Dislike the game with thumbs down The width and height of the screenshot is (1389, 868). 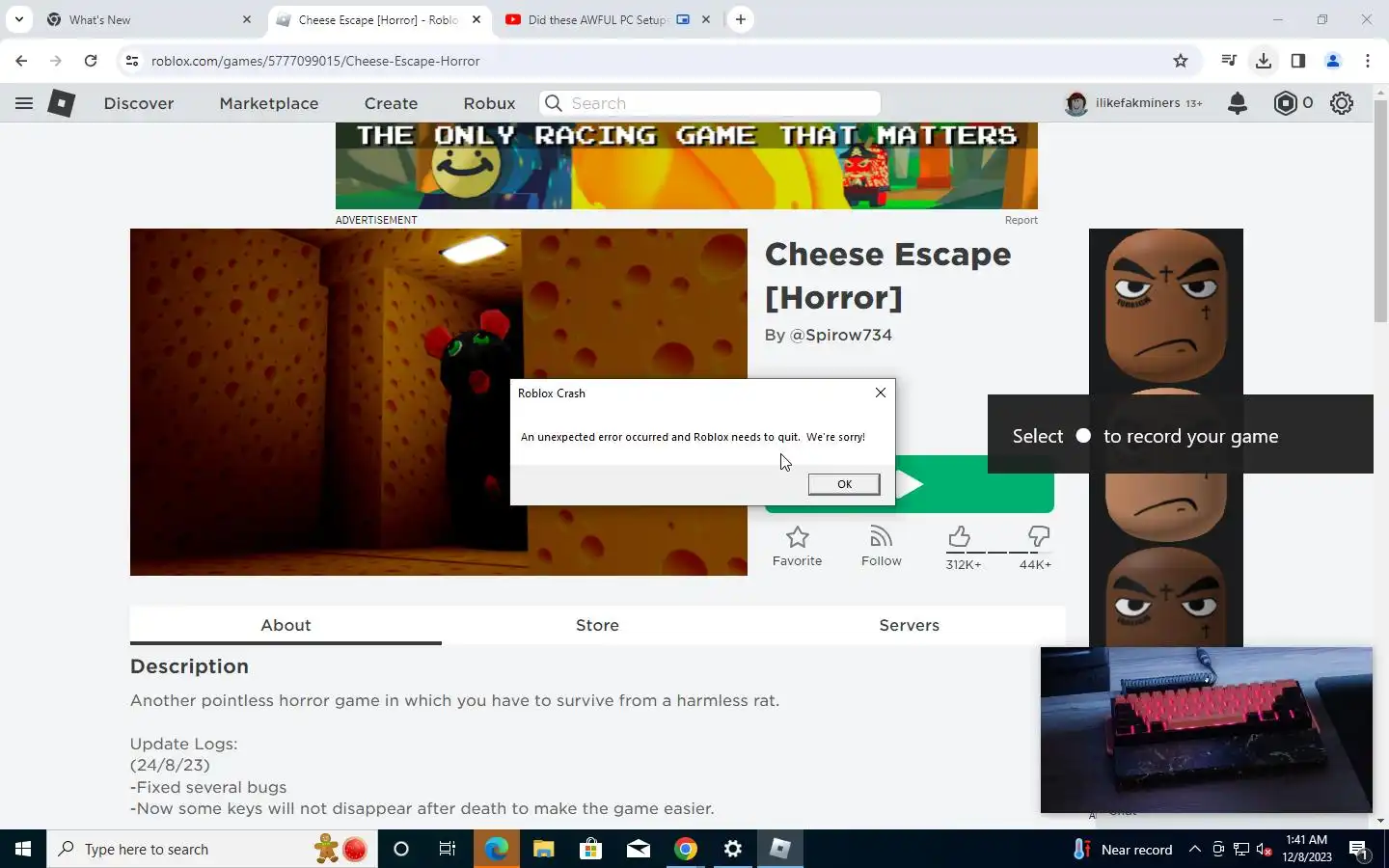pos(1039,537)
